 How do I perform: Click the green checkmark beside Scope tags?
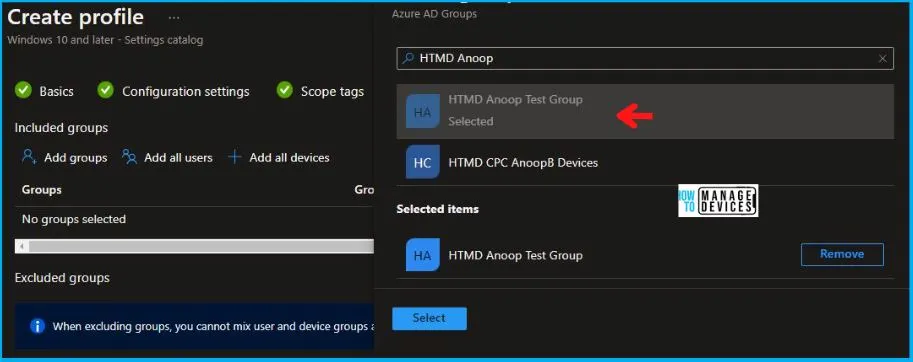284,90
